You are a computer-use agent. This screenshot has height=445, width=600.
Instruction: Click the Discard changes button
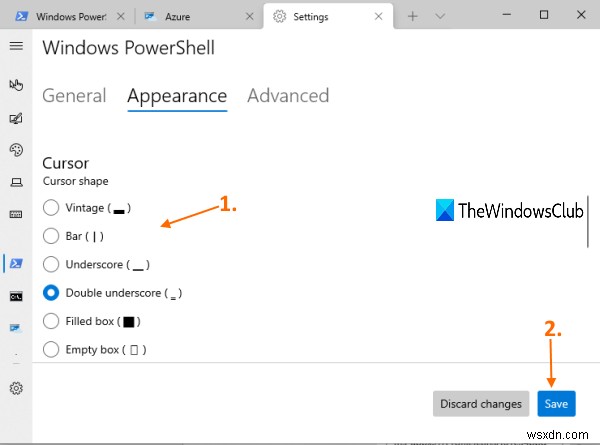click(x=481, y=404)
